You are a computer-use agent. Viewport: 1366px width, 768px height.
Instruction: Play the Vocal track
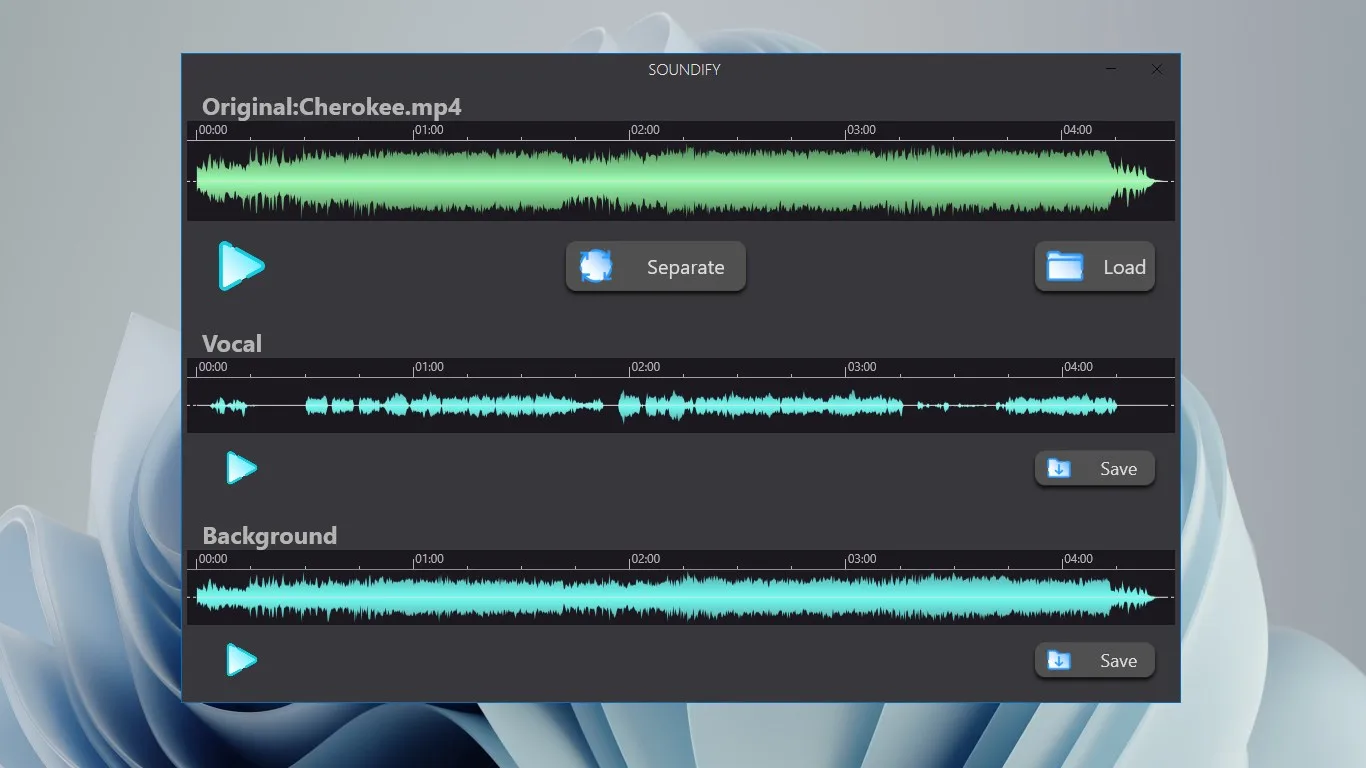point(241,468)
